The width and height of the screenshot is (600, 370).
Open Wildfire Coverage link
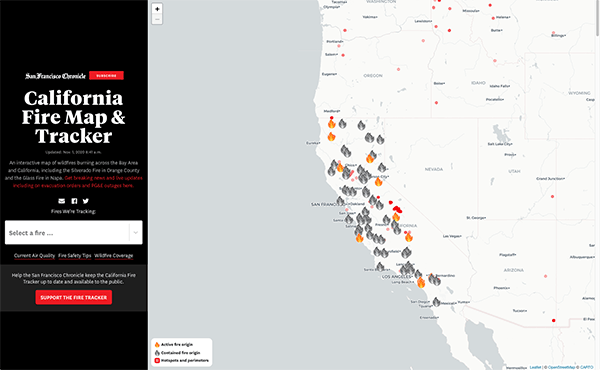(114, 255)
